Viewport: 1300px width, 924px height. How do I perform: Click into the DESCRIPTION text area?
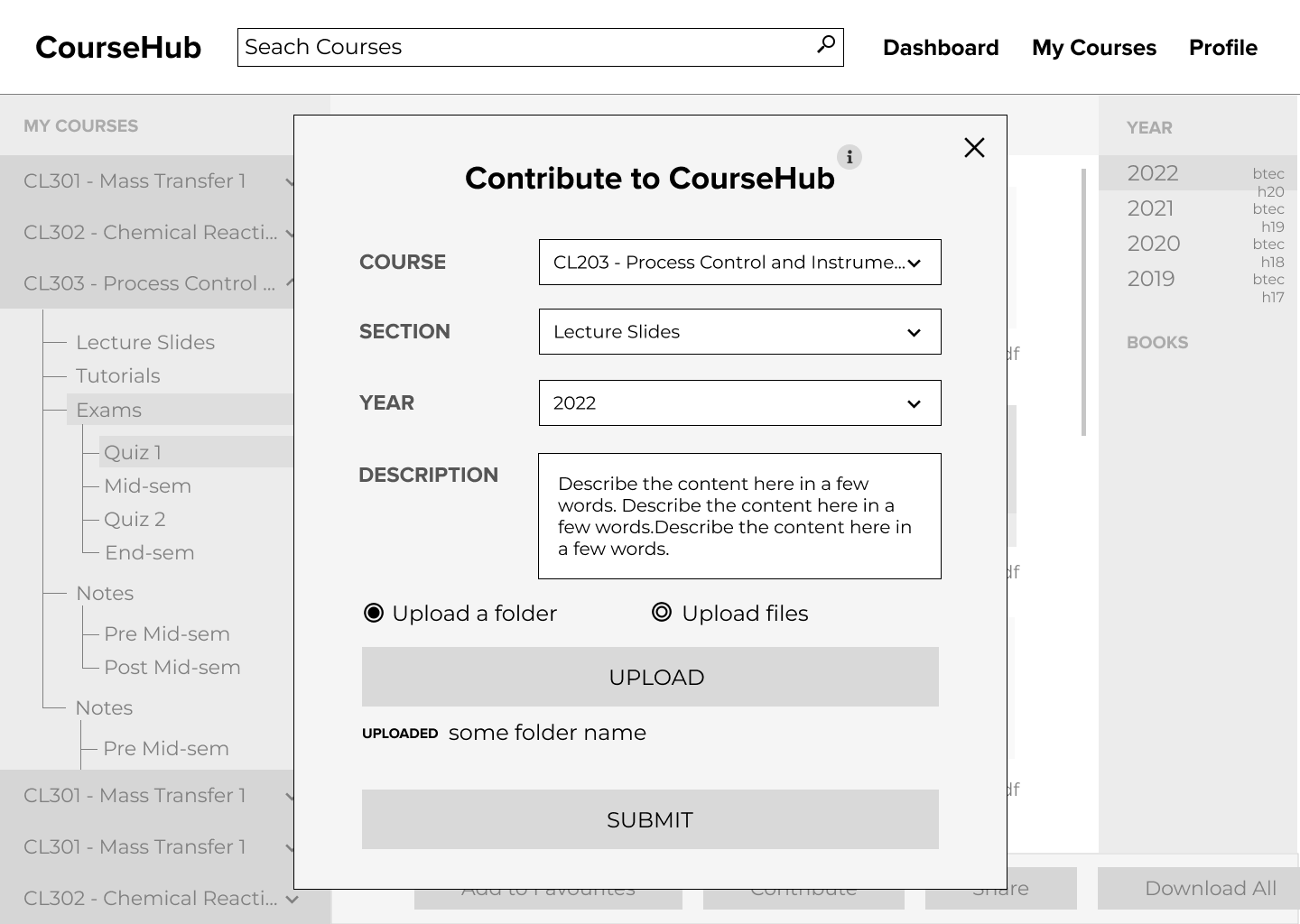pyautogui.click(x=740, y=516)
